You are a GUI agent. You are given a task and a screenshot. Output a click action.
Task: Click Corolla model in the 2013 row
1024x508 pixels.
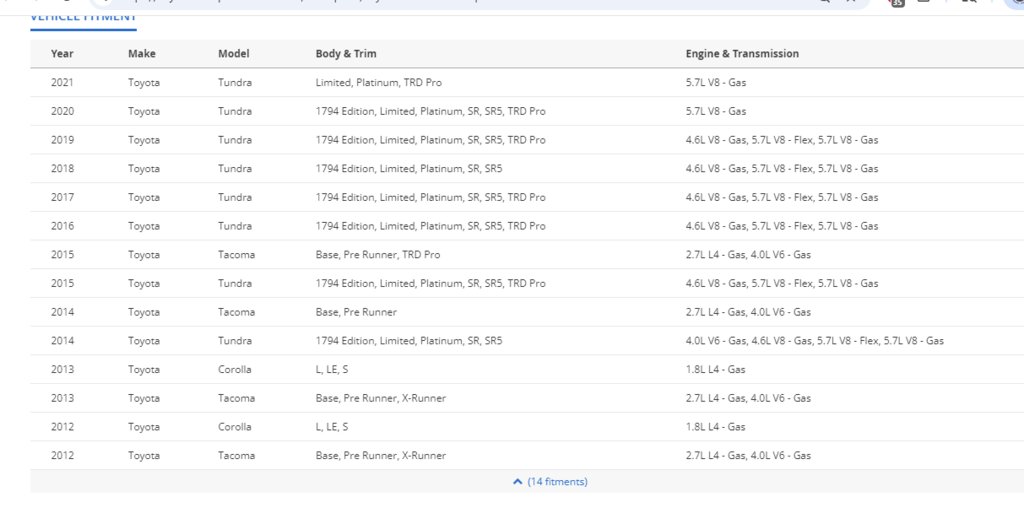click(234, 370)
